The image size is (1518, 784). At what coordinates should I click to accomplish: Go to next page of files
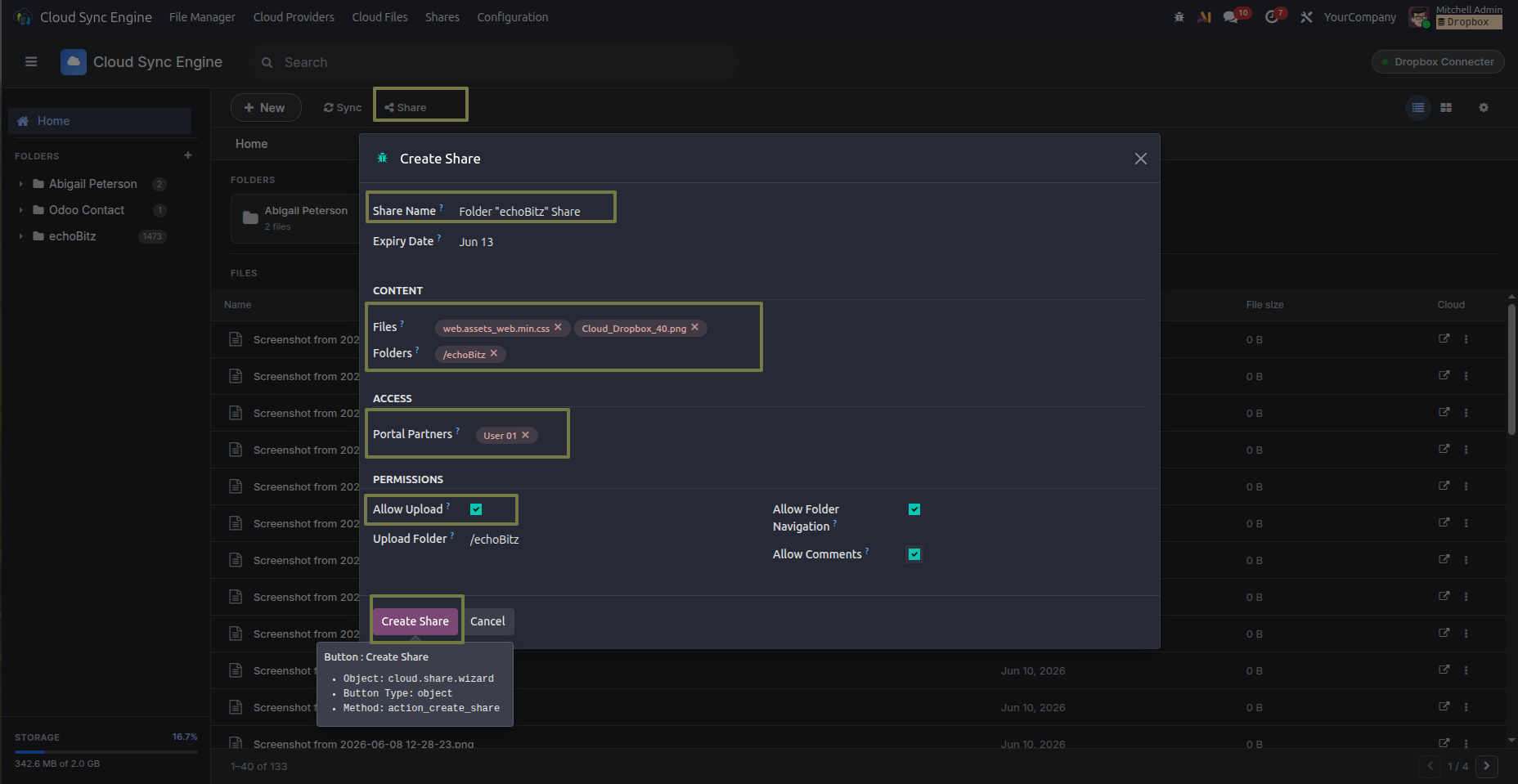point(1487,766)
